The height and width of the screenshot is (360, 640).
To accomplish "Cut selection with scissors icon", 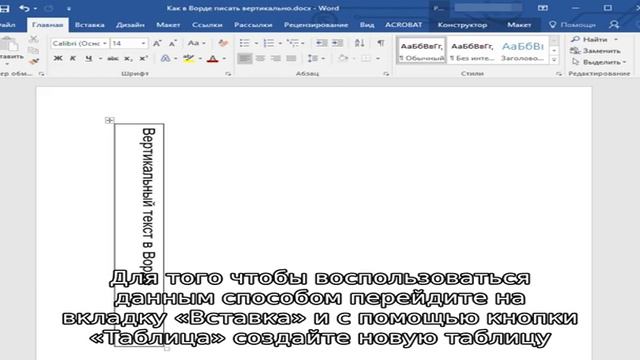I will [33, 39].
